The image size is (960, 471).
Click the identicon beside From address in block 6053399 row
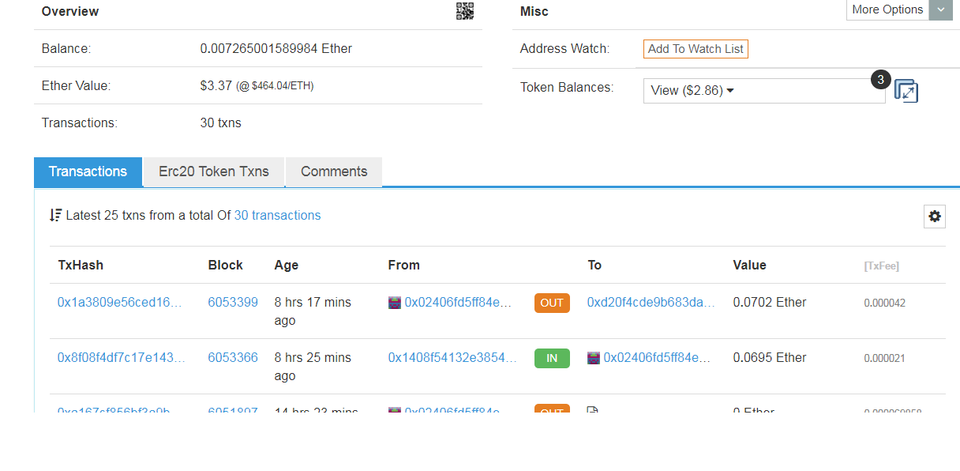(x=395, y=303)
